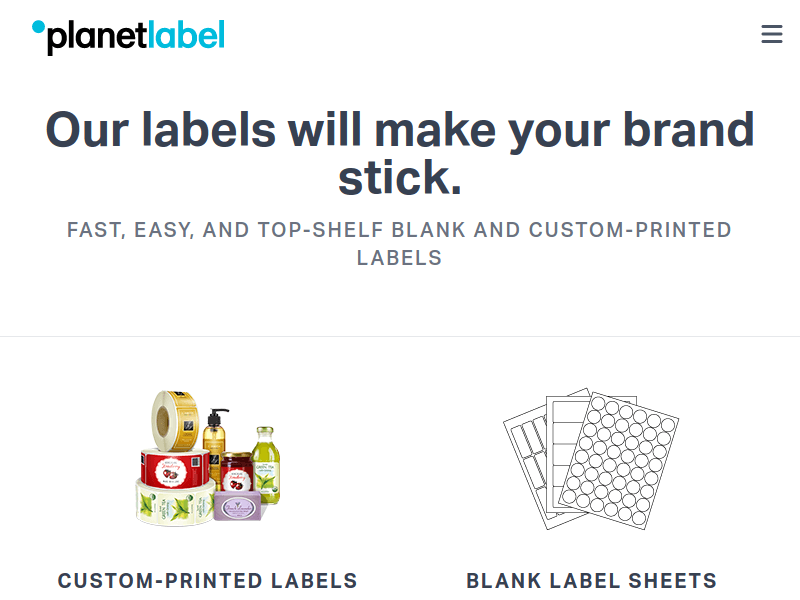Viewport: 800px width, 600px height.
Task: Click the red jam jar label in the photo
Action: click(x=237, y=475)
